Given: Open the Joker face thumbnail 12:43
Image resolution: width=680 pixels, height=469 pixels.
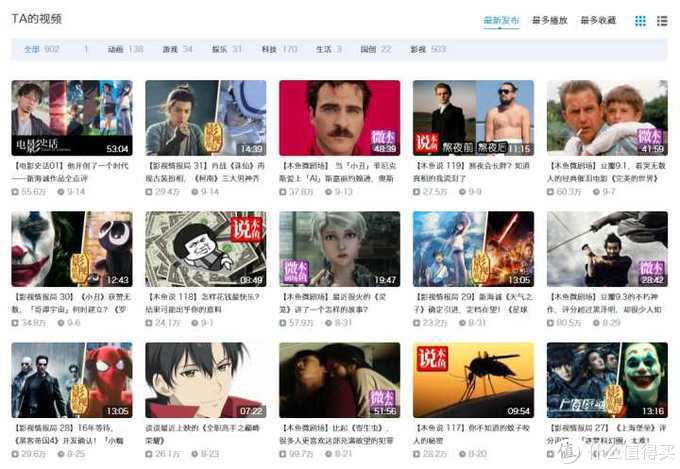Looking at the screenshot, I should click(x=72, y=249).
